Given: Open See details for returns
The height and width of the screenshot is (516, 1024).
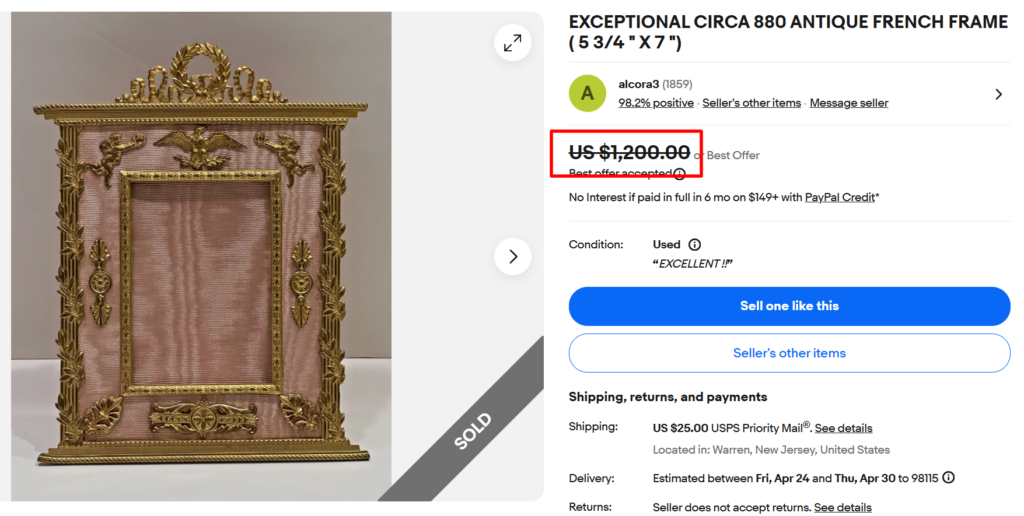Looking at the screenshot, I should 842,508.
